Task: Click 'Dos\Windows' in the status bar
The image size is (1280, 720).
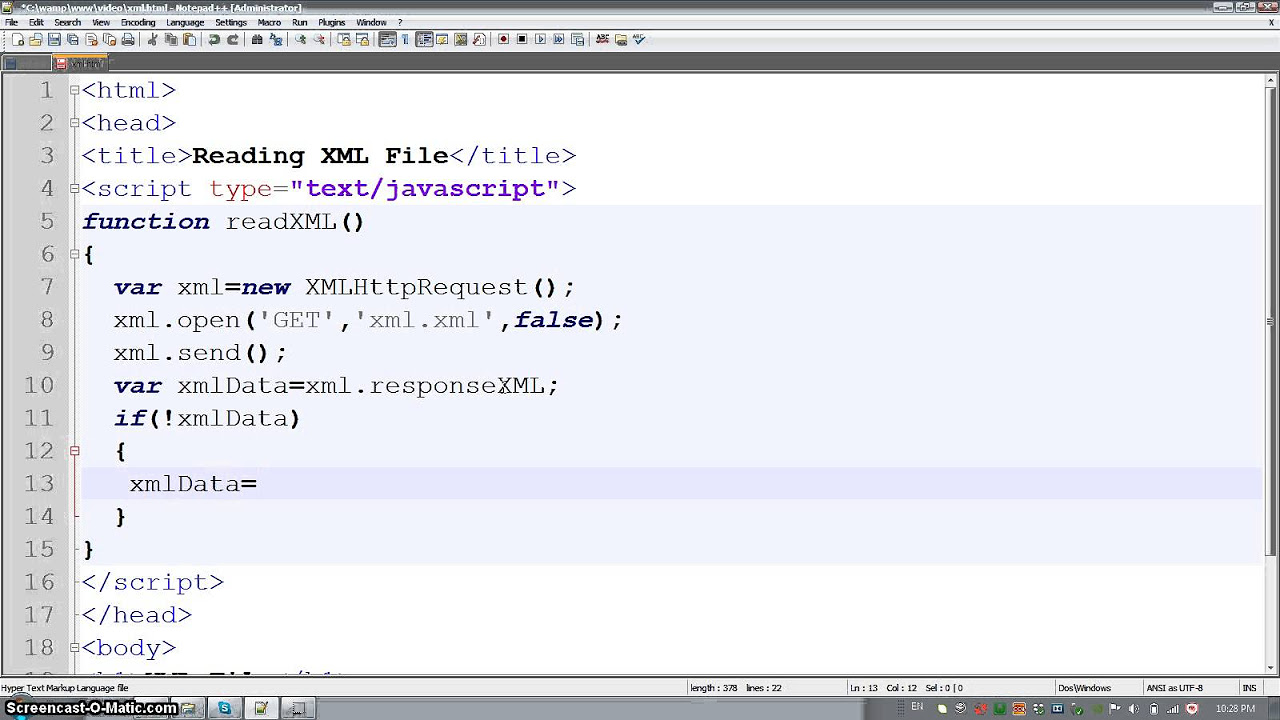Action: [x=1085, y=688]
